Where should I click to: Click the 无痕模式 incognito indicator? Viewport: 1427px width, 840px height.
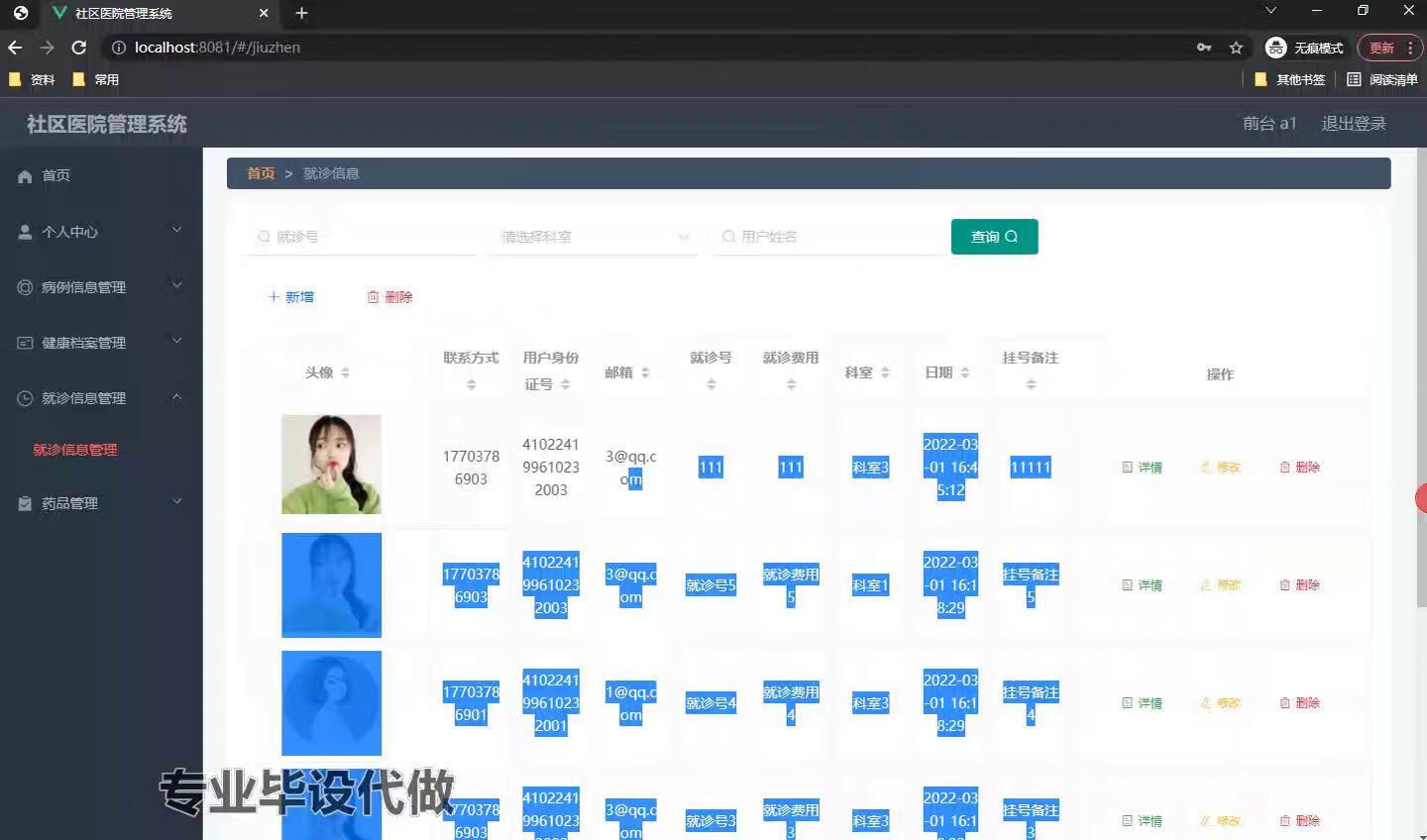1305,48
